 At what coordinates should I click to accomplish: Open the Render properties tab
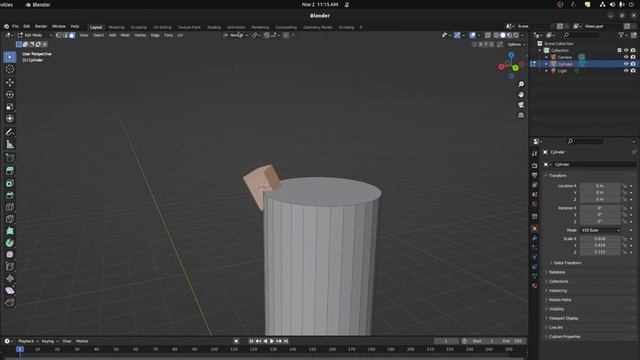click(535, 166)
